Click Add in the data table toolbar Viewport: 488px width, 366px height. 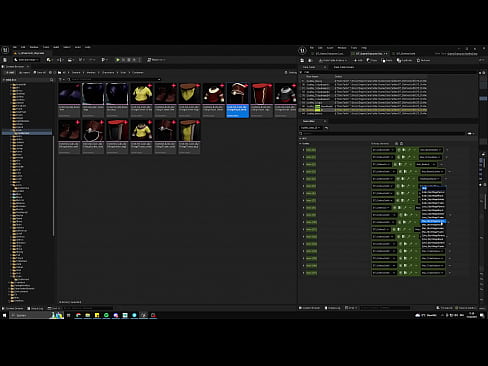(358, 60)
